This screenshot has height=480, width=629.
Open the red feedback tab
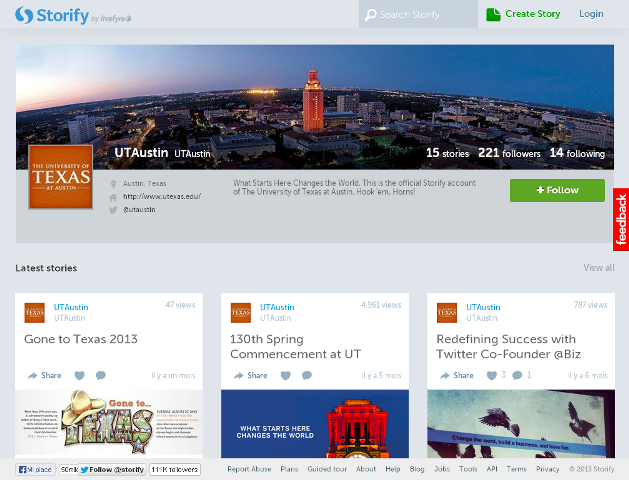pos(621,219)
